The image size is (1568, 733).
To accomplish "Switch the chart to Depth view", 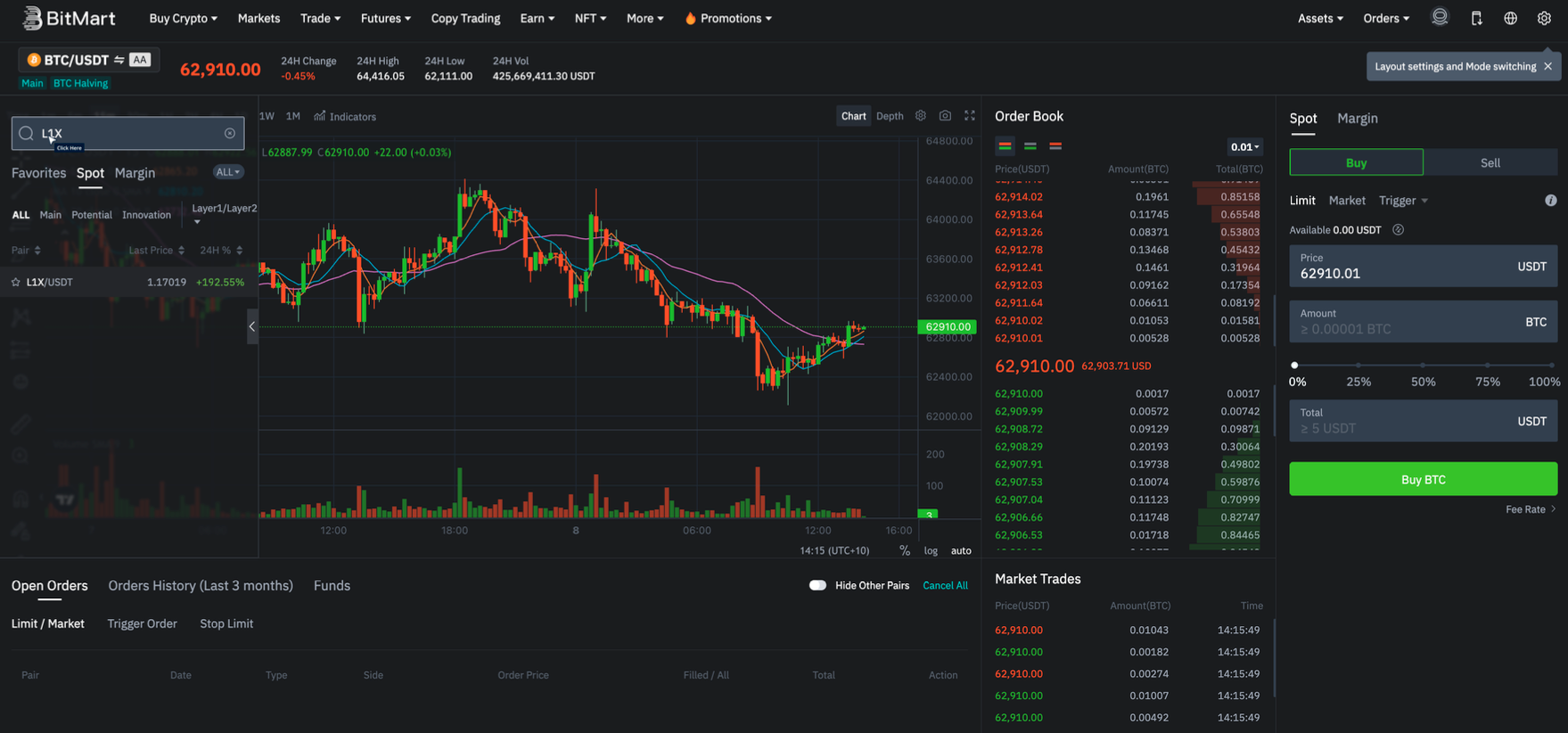I will pyautogui.click(x=890, y=116).
